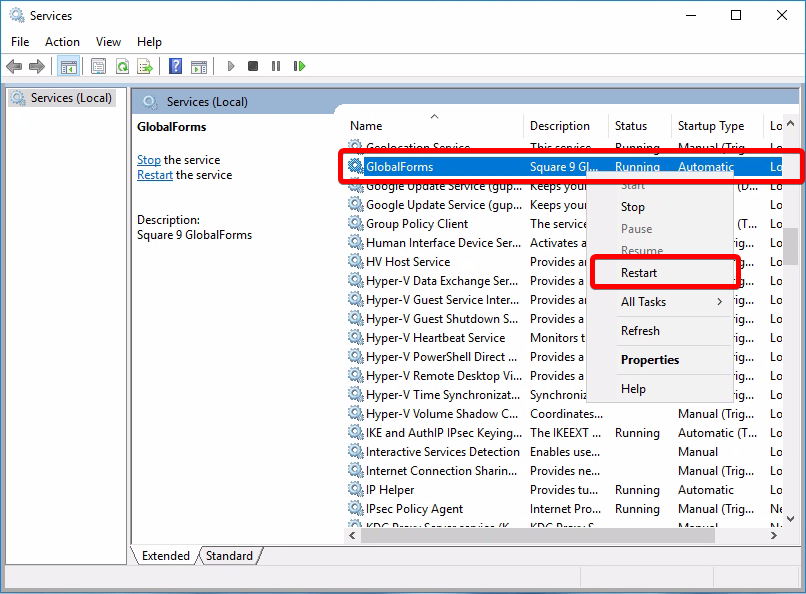
Task: Click the Stop Service square toolbar icon
Action: coord(253,66)
